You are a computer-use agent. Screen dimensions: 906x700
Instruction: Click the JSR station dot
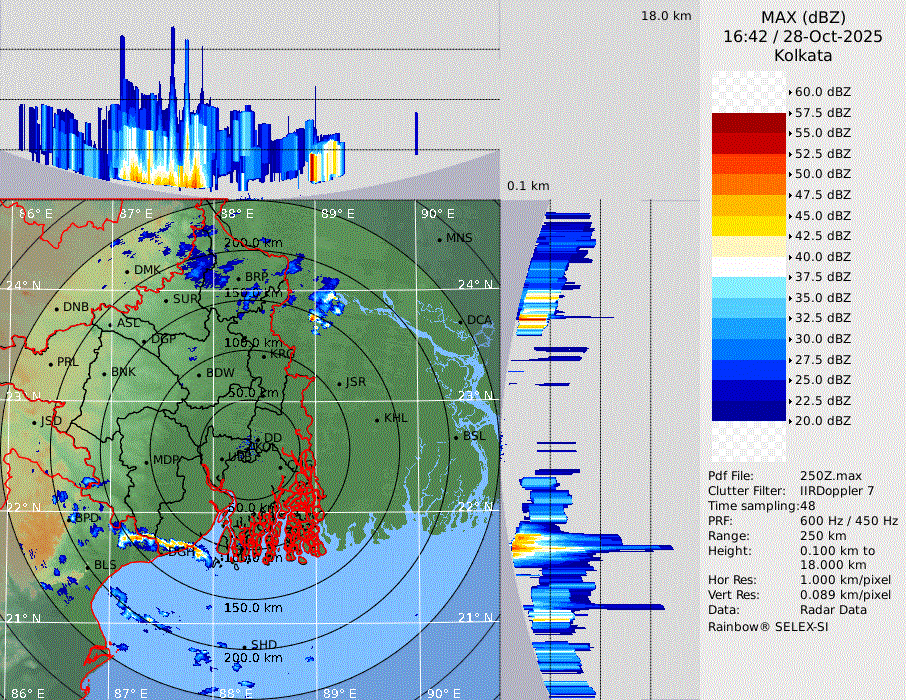338,382
